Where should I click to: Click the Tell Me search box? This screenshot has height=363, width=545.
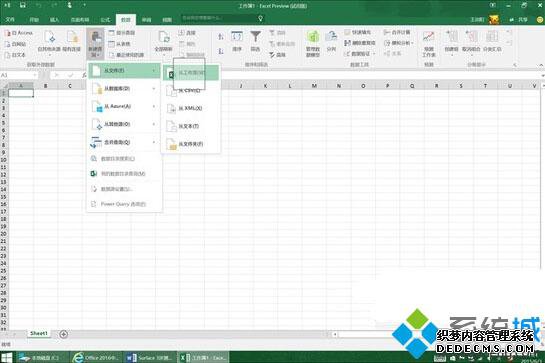click(x=222, y=18)
